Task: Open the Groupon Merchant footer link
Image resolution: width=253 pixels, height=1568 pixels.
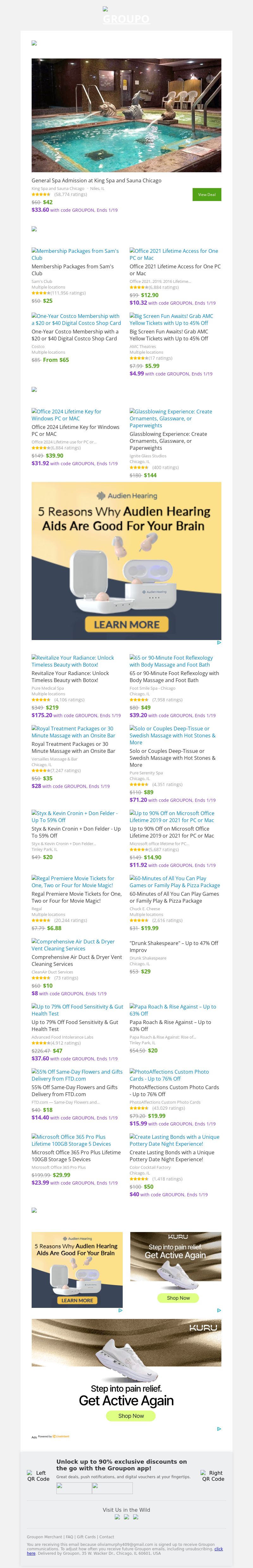Action: (45, 1537)
